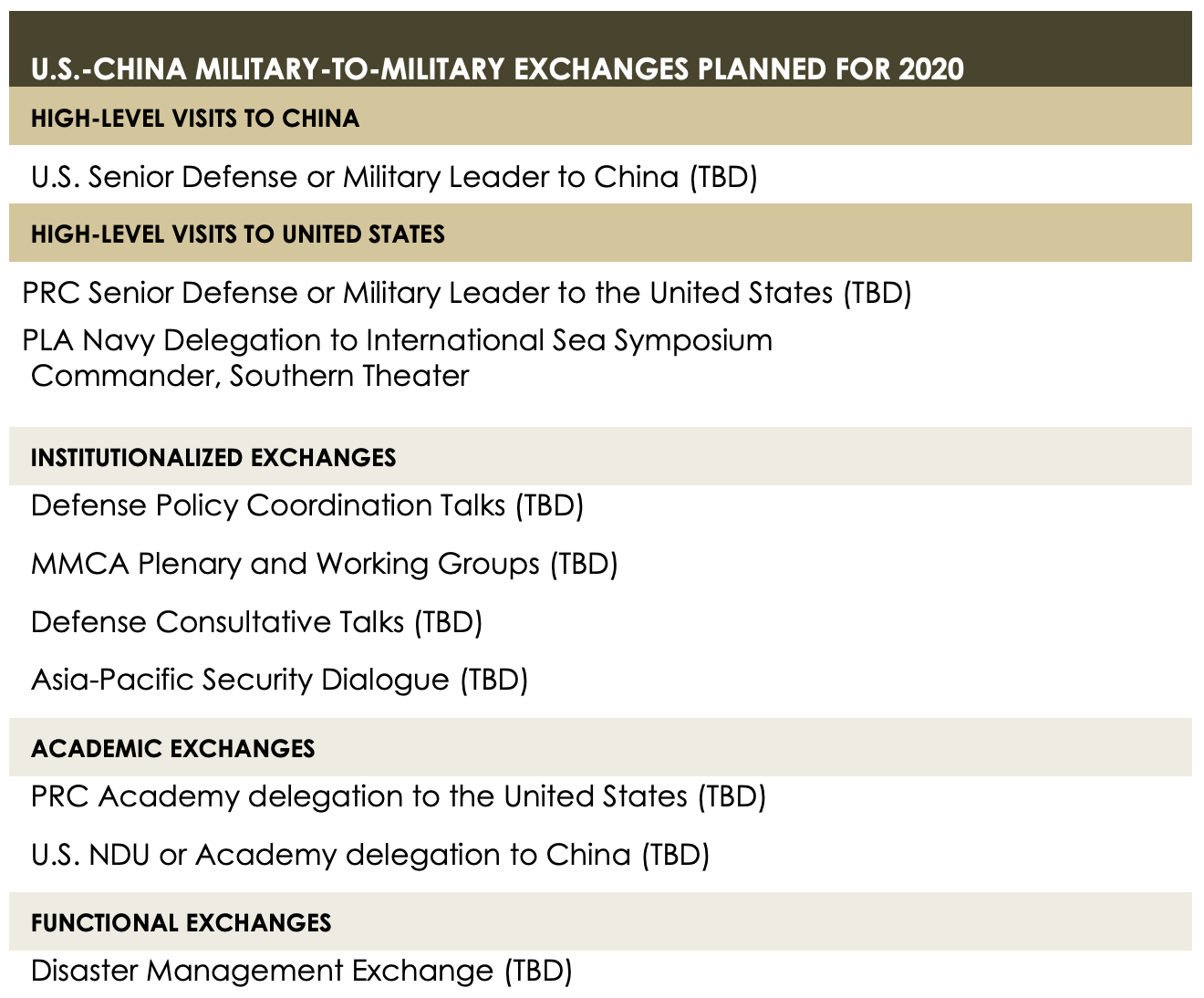1204x998 pixels.
Task: Click PRC Senior Defense or Military Leader row
Action: pos(467,292)
